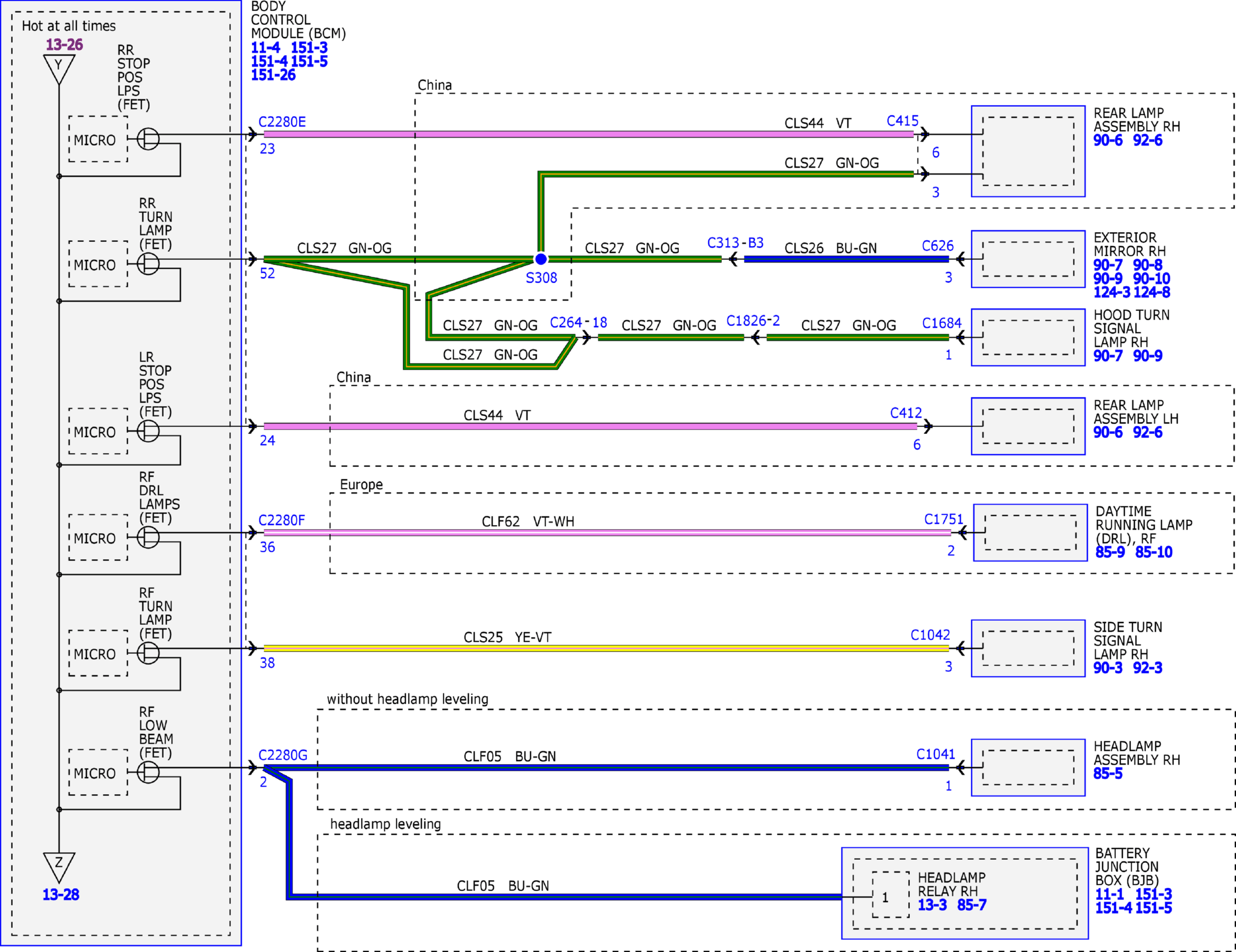The width and height of the screenshot is (1236, 952).
Task: Click the Rear Lamp Assembly RH component box
Action: [1028, 151]
